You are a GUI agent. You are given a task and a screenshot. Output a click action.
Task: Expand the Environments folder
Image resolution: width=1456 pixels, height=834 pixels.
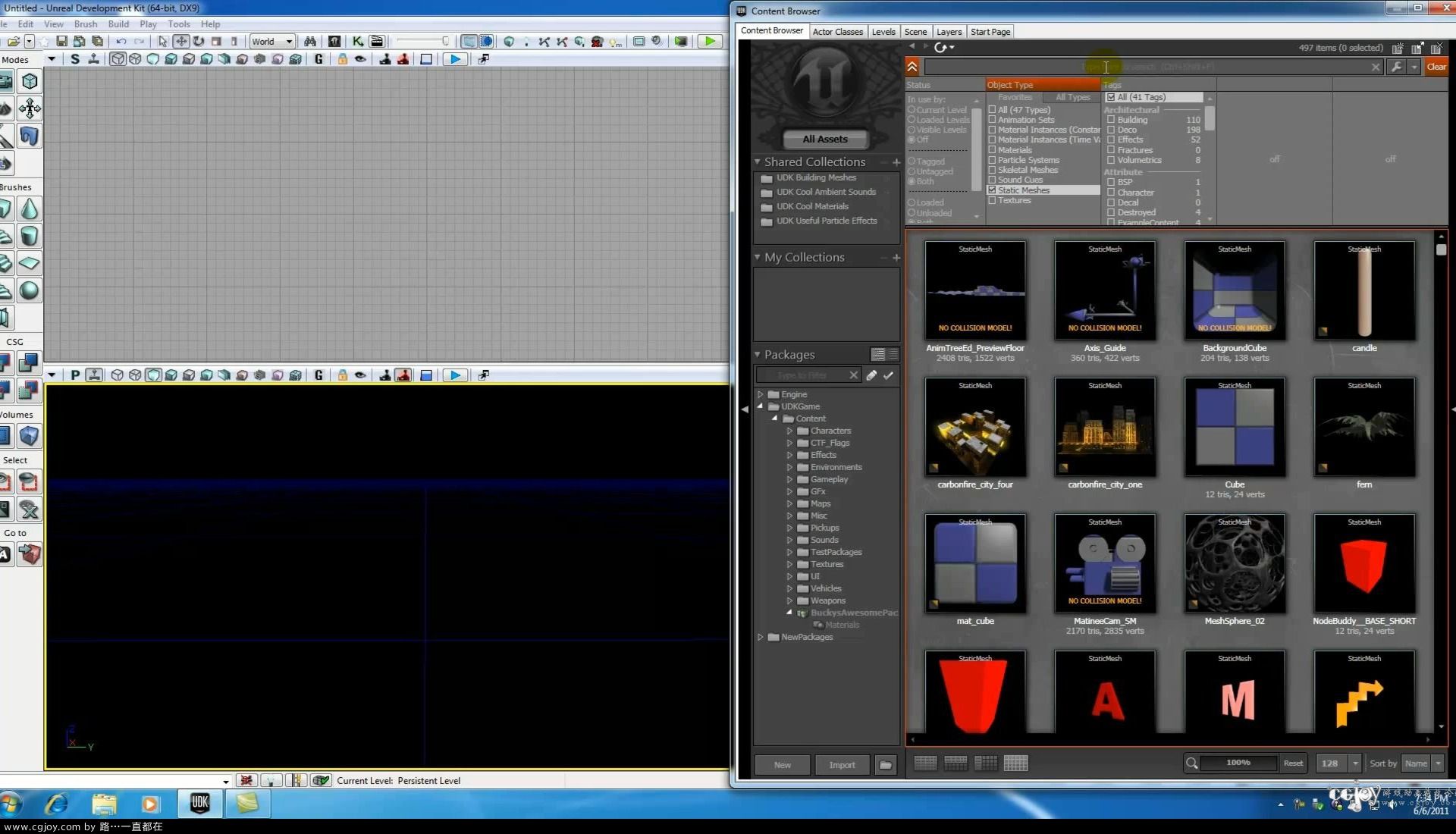[789, 467]
